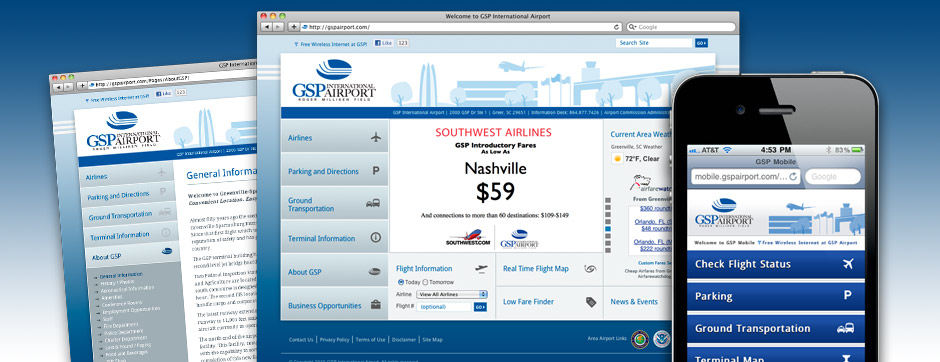The height and width of the screenshot is (362, 940).
Task: Click the Google search field in main Safari window
Action: tap(681, 27)
